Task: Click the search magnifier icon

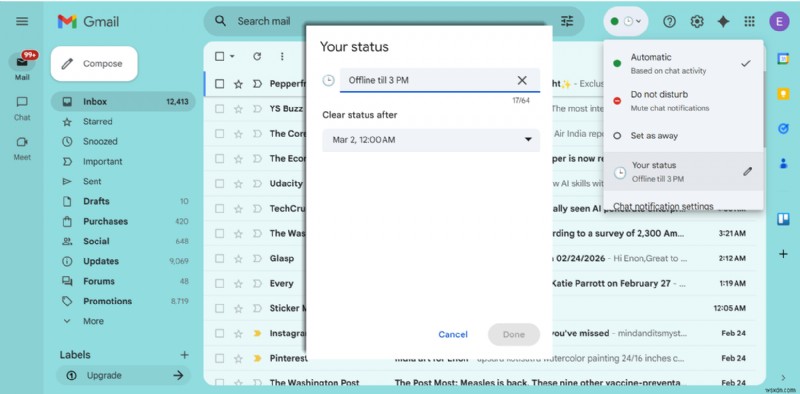Action: coord(220,21)
